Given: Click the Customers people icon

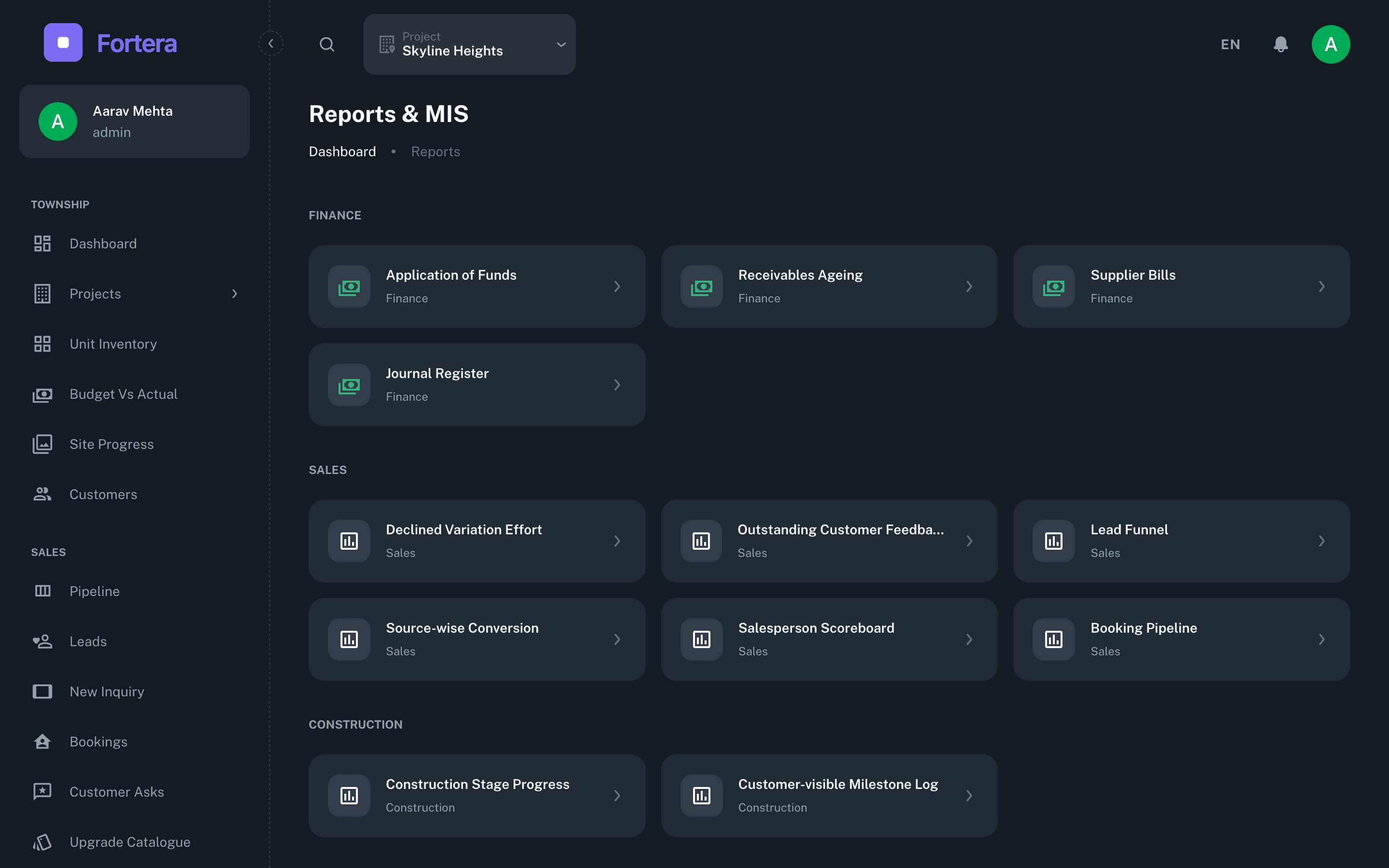Looking at the screenshot, I should point(42,494).
